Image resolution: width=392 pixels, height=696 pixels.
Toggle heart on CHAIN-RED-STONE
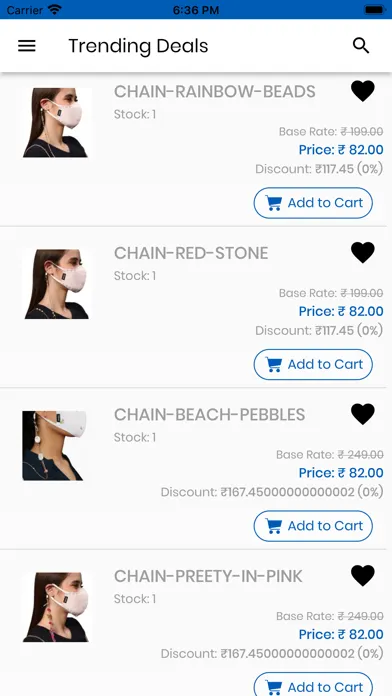click(363, 253)
